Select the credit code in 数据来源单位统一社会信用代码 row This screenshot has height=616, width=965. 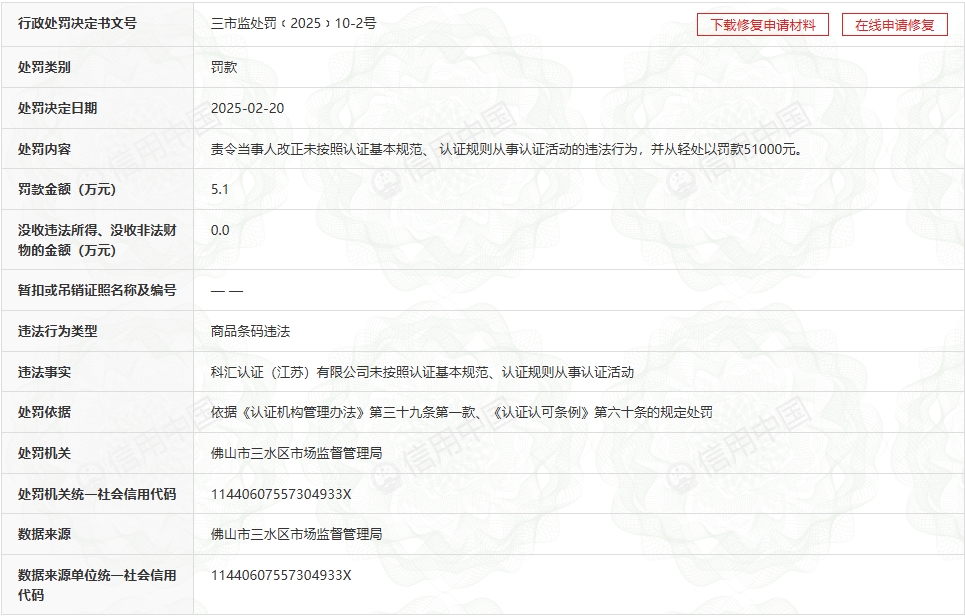pos(281,575)
